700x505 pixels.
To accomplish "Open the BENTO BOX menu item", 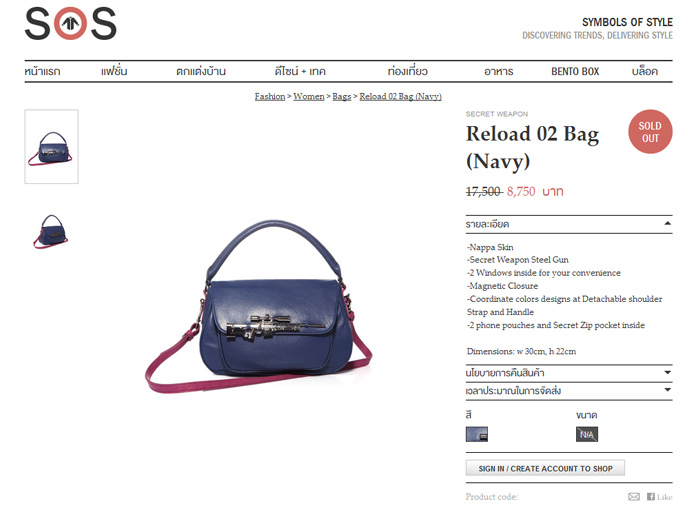I will [x=575, y=71].
